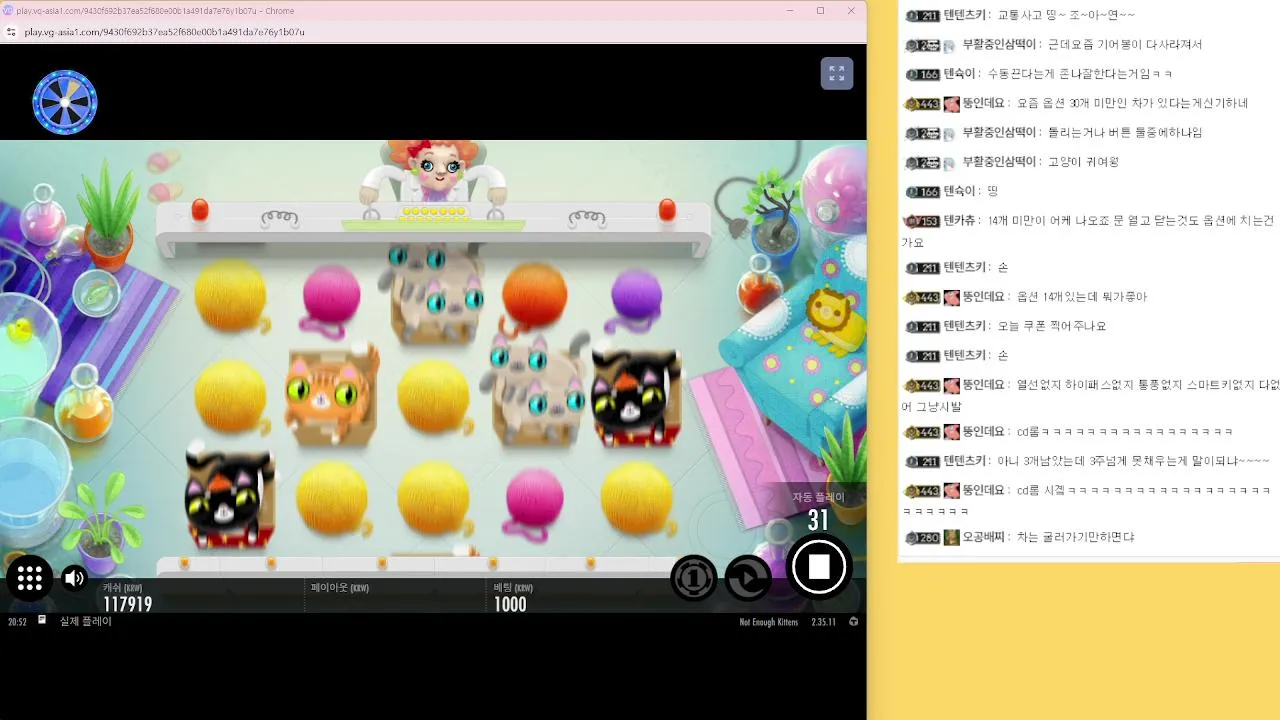Click chat message 교통사고 띵~ 조~아~연~~

coord(1066,15)
